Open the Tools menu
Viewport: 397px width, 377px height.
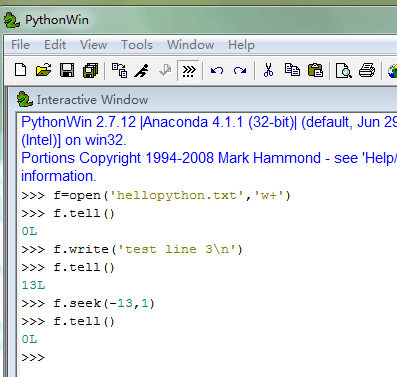tap(137, 45)
